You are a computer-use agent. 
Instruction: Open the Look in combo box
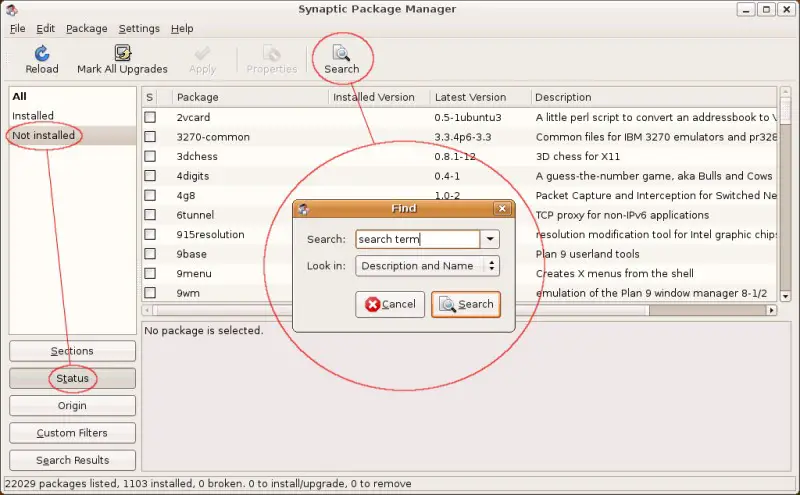pos(428,266)
